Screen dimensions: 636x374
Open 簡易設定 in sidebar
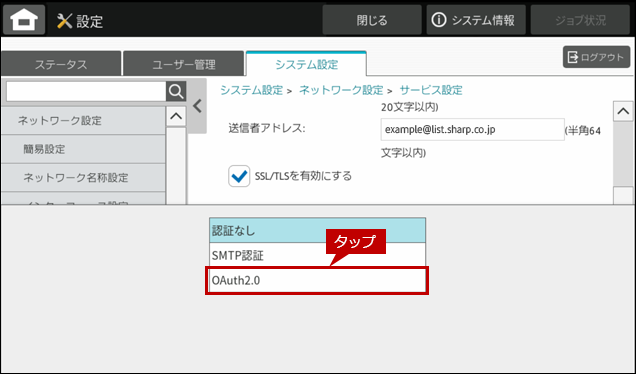(x=83, y=149)
